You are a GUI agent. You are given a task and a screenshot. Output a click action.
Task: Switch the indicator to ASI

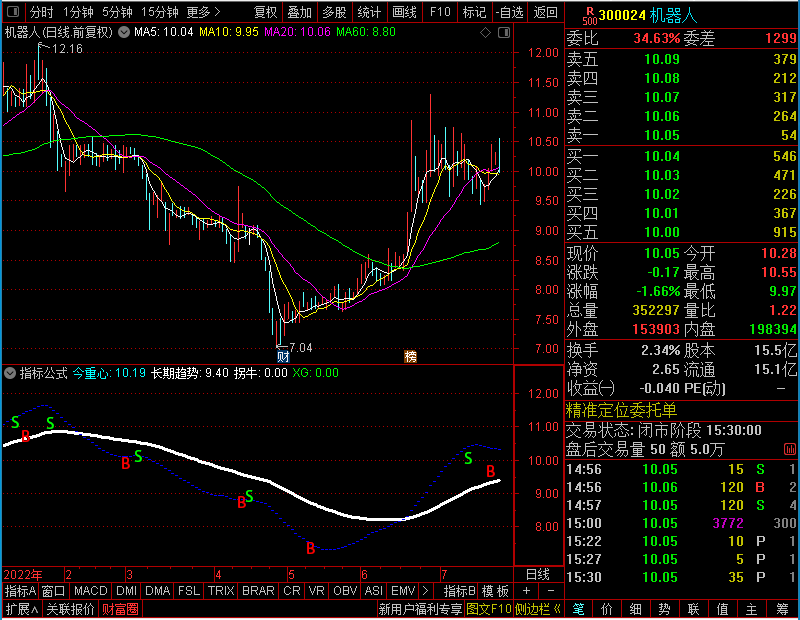pyautogui.click(x=373, y=591)
